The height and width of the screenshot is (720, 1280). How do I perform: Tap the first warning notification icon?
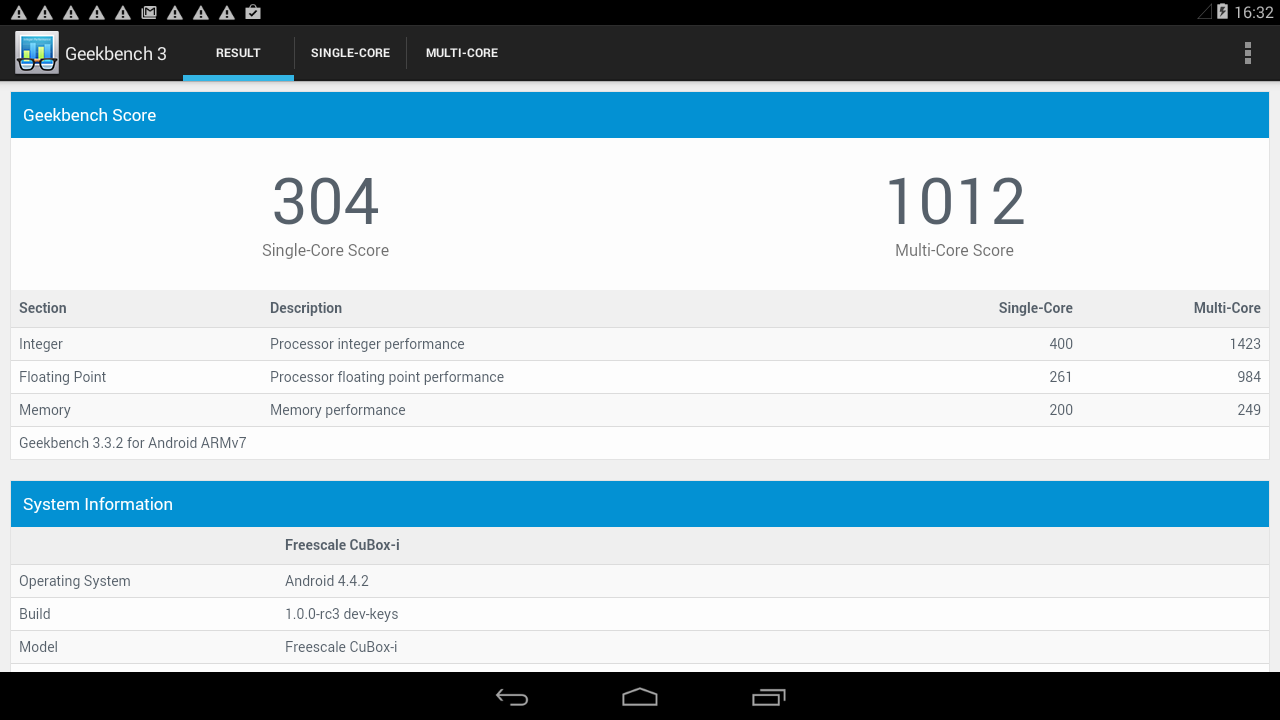[19, 13]
